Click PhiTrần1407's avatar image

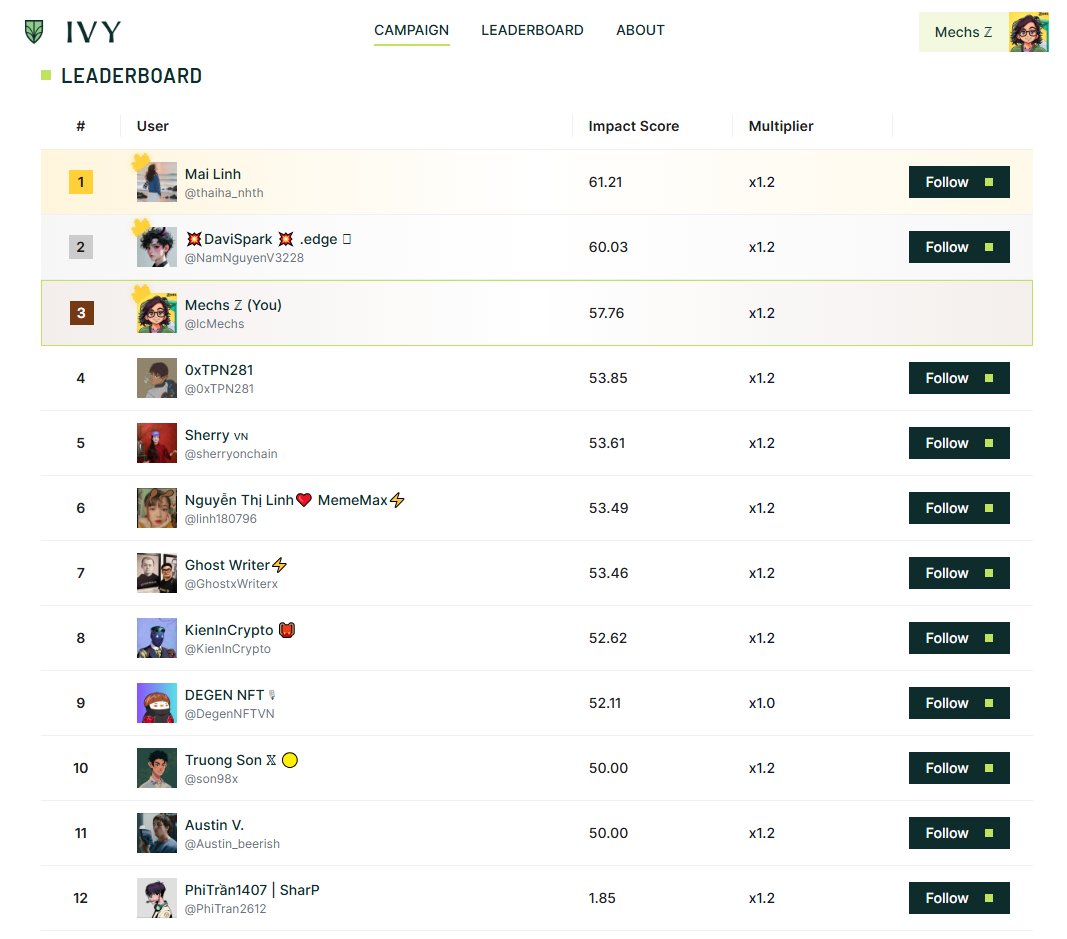pyautogui.click(x=157, y=898)
